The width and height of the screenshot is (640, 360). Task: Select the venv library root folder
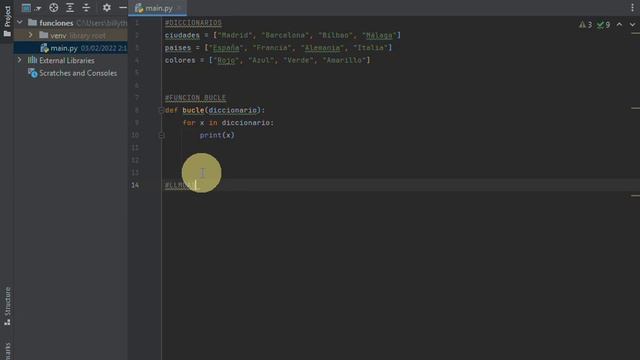click(x=71, y=36)
